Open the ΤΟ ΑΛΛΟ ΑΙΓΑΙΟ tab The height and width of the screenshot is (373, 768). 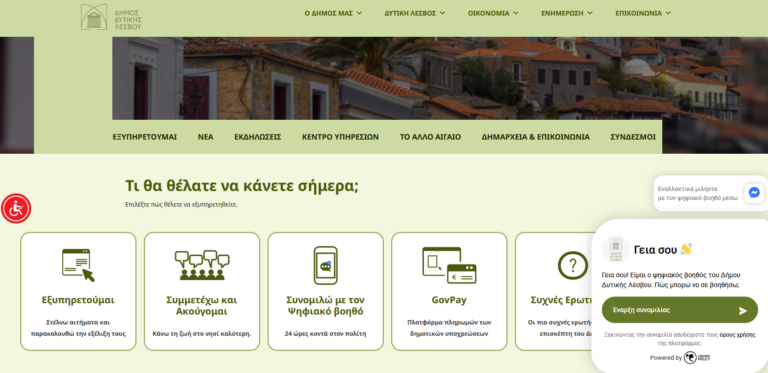click(x=430, y=137)
